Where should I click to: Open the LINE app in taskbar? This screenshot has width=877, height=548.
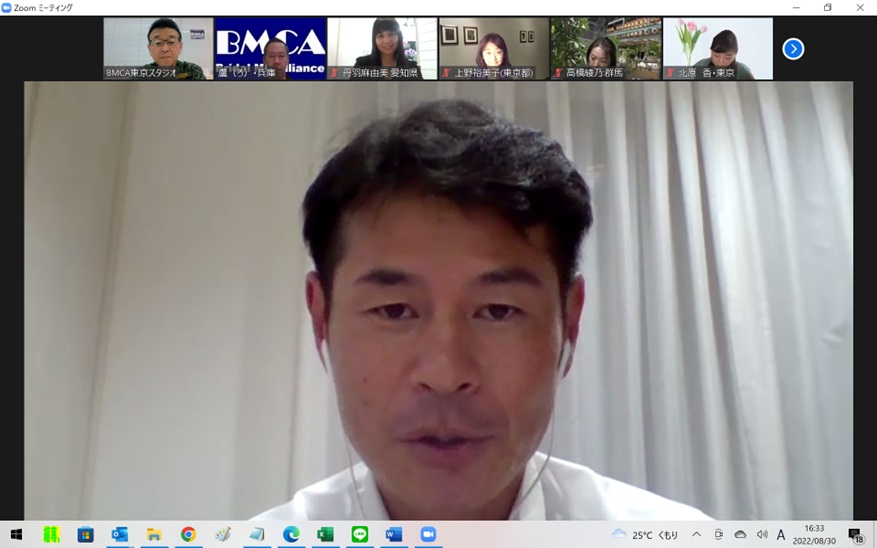tap(360, 535)
